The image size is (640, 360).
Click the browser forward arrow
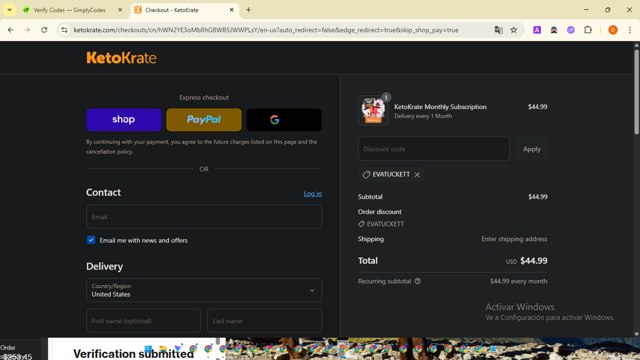pos(27,30)
